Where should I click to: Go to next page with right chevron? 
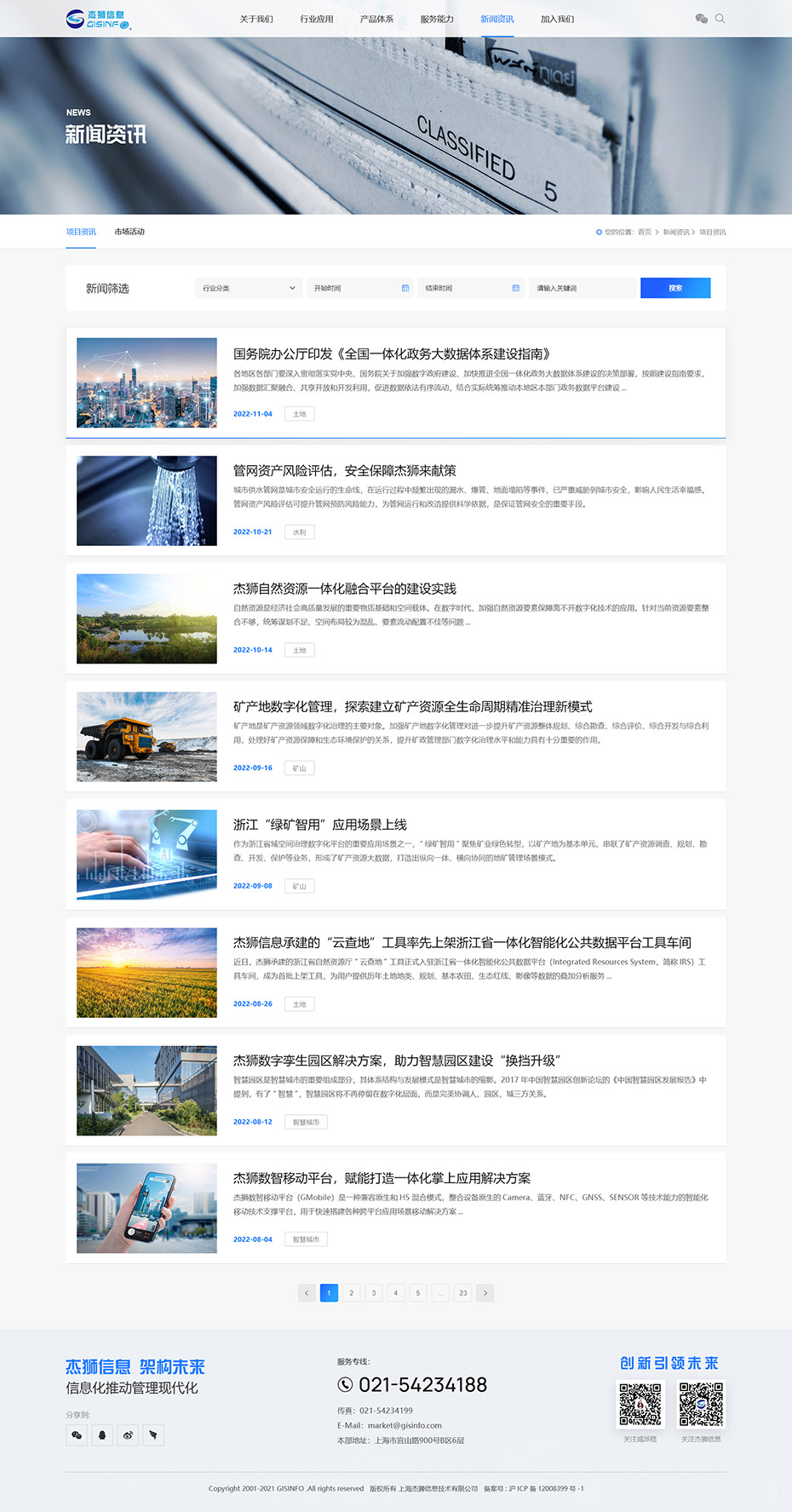pos(485,1293)
